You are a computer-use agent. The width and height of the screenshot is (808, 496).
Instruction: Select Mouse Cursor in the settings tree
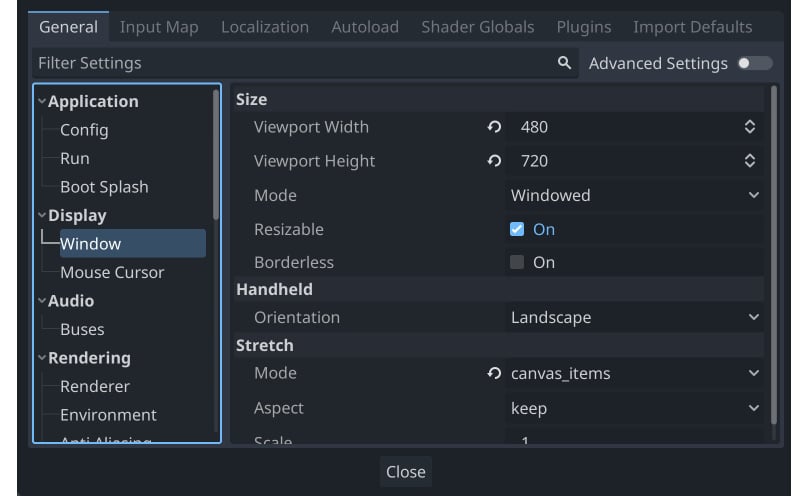112,272
